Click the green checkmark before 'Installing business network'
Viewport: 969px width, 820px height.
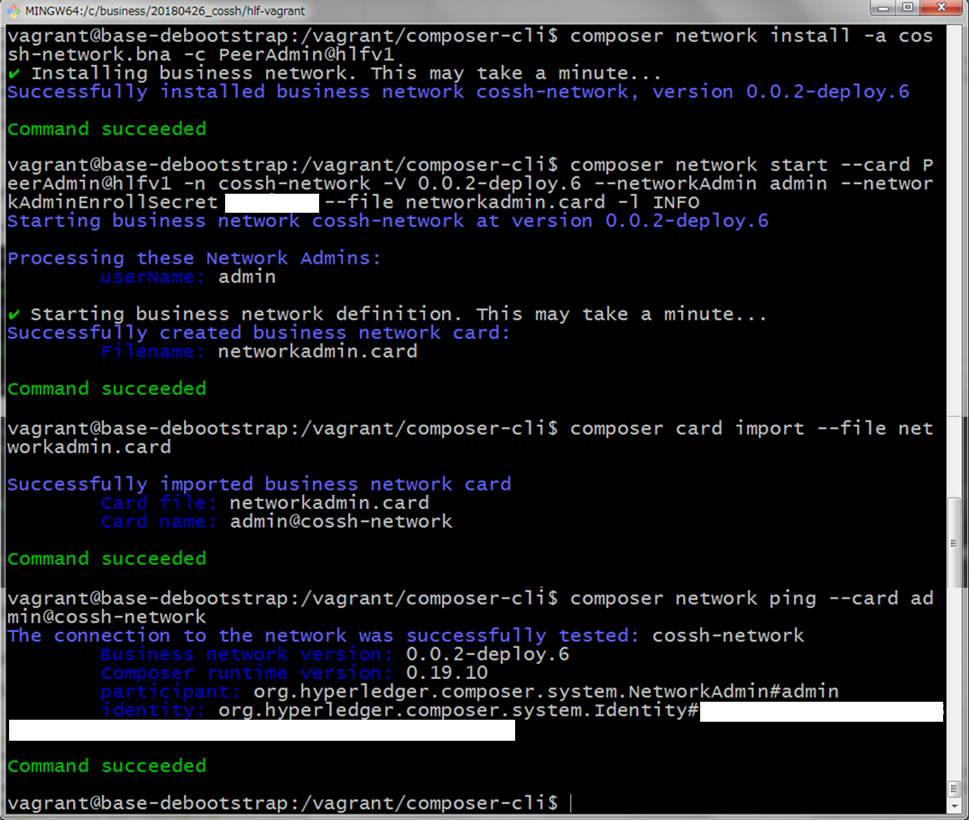(x=14, y=74)
